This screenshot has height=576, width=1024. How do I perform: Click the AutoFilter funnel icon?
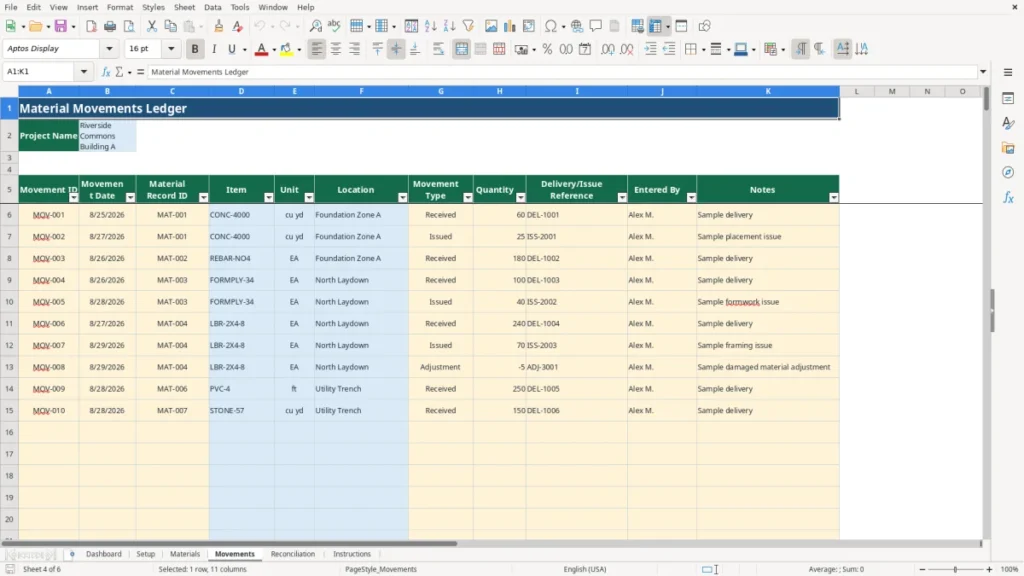(x=468, y=26)
